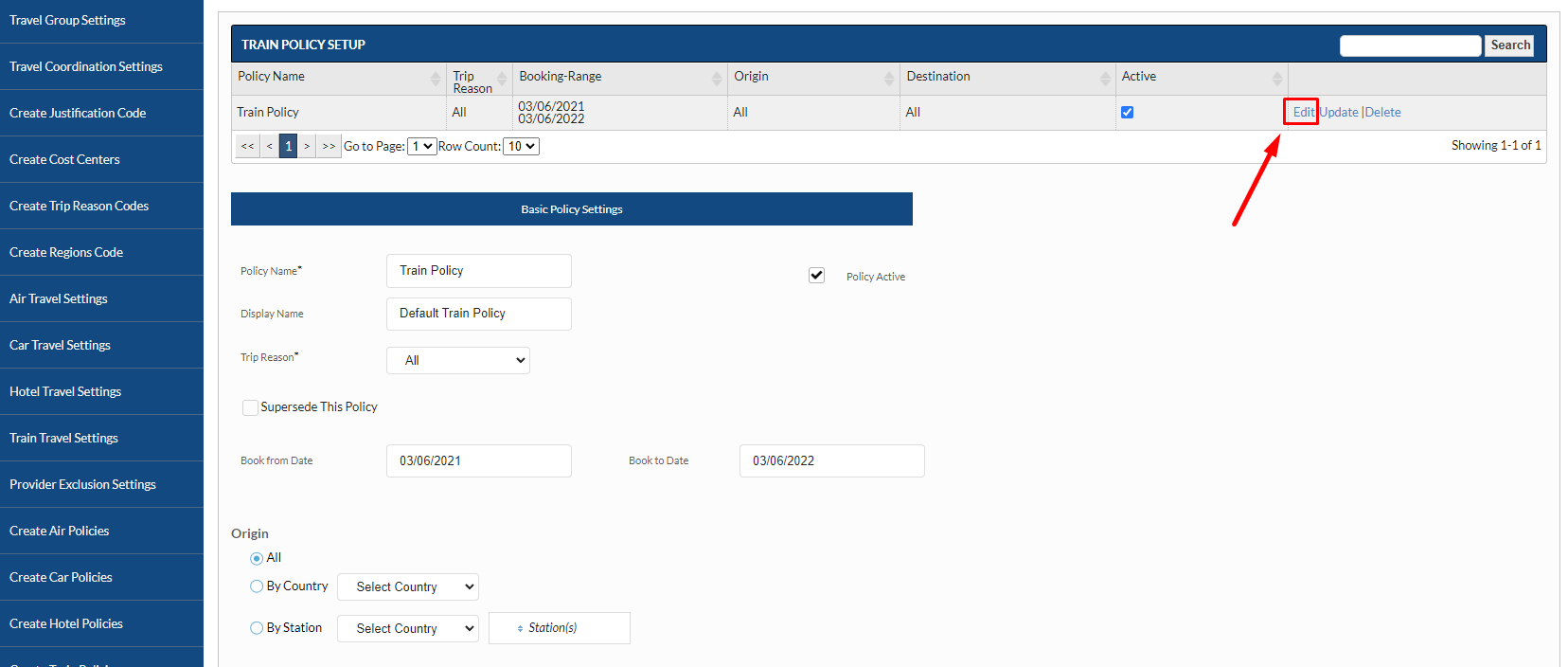Select the By Station origin option

point(257,628)
